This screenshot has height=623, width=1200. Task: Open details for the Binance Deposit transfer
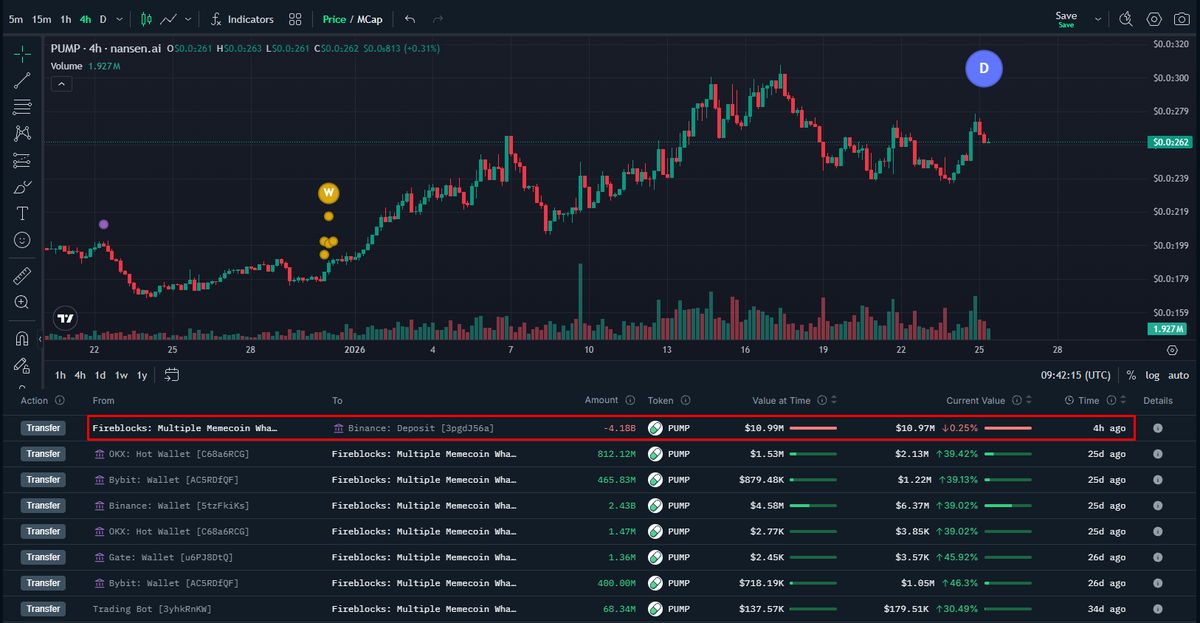(1158, 428)
